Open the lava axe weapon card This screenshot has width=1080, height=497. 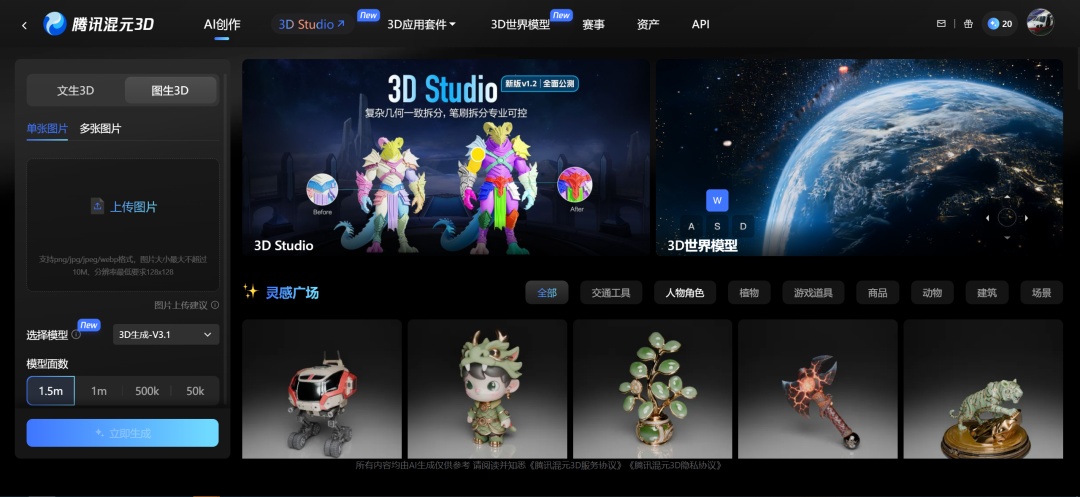click(x=818, y=389)
